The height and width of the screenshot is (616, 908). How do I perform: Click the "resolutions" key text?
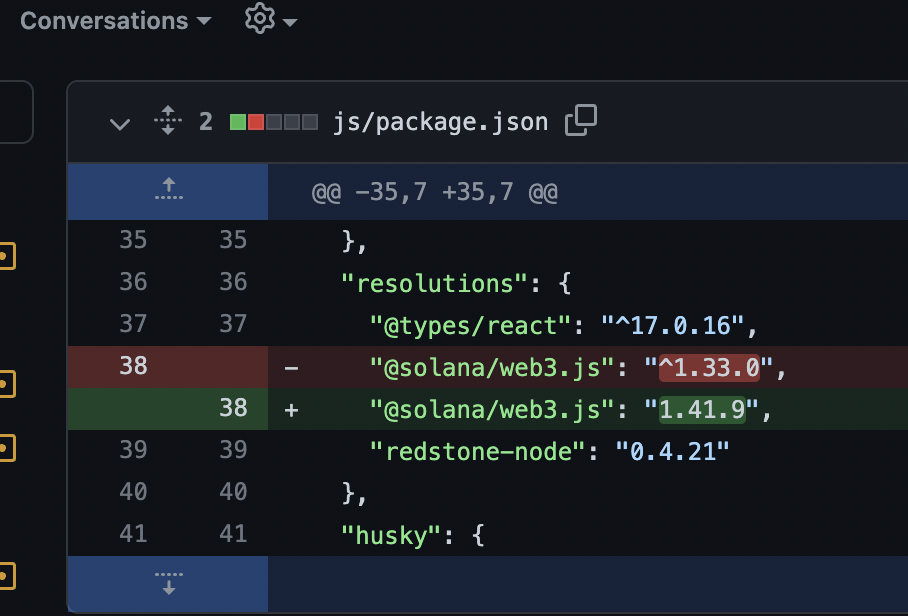point(435,284)
